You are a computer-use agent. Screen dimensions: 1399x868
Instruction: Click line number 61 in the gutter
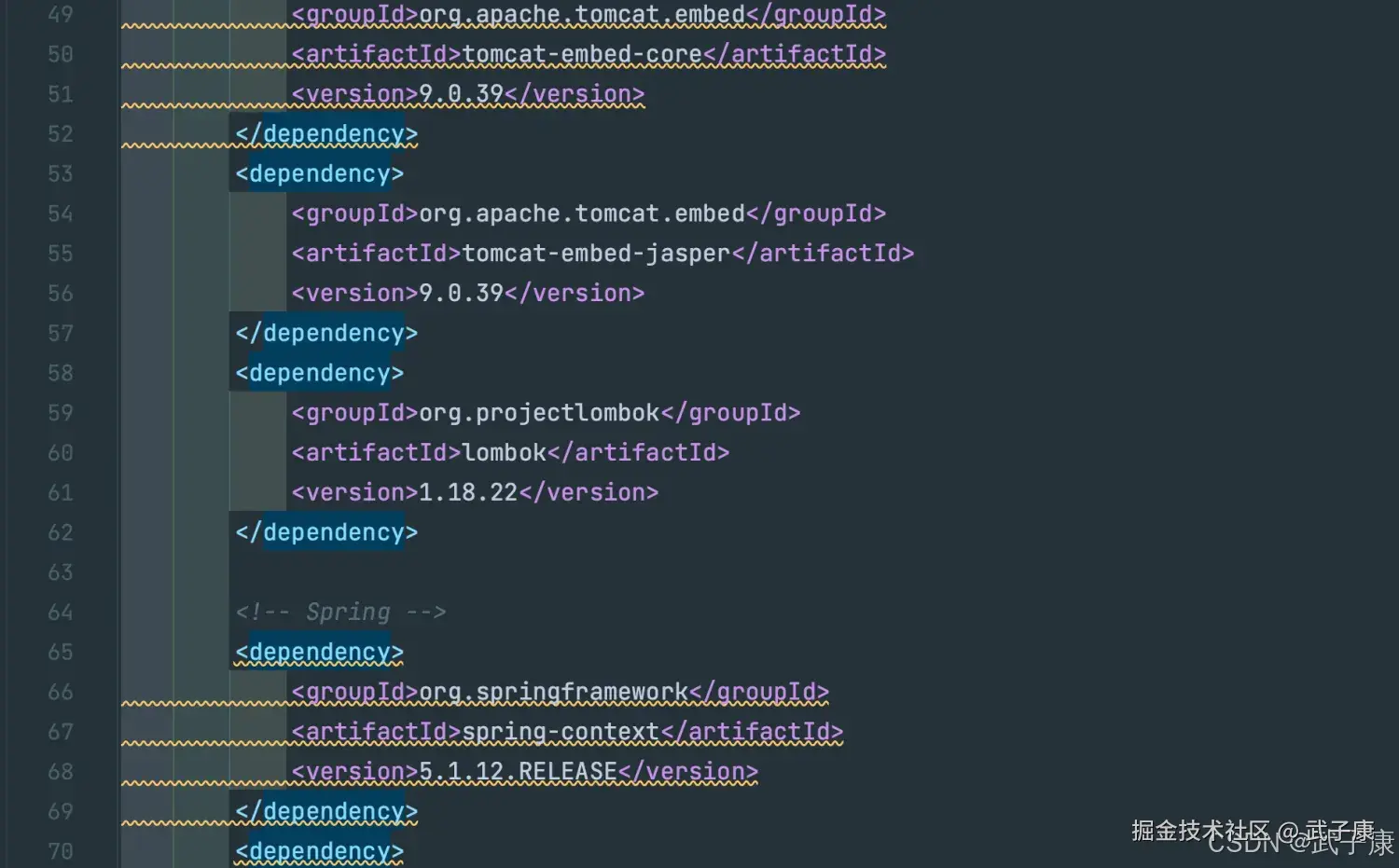pos(61,493)
